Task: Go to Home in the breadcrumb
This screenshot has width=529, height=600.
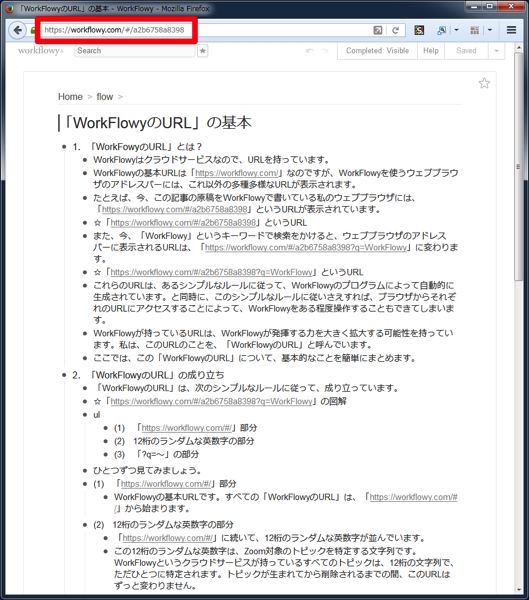Action: click(x=70, y=97)
